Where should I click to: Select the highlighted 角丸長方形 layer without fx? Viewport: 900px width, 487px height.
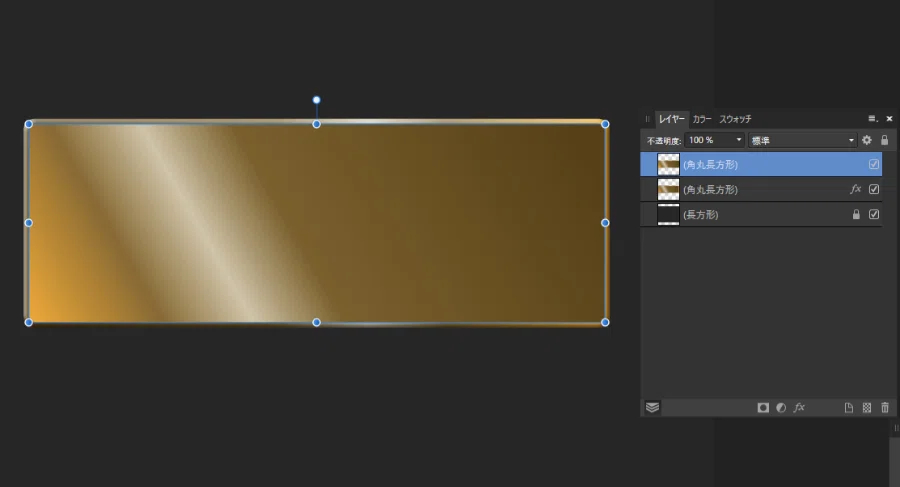tap(761, 164)
